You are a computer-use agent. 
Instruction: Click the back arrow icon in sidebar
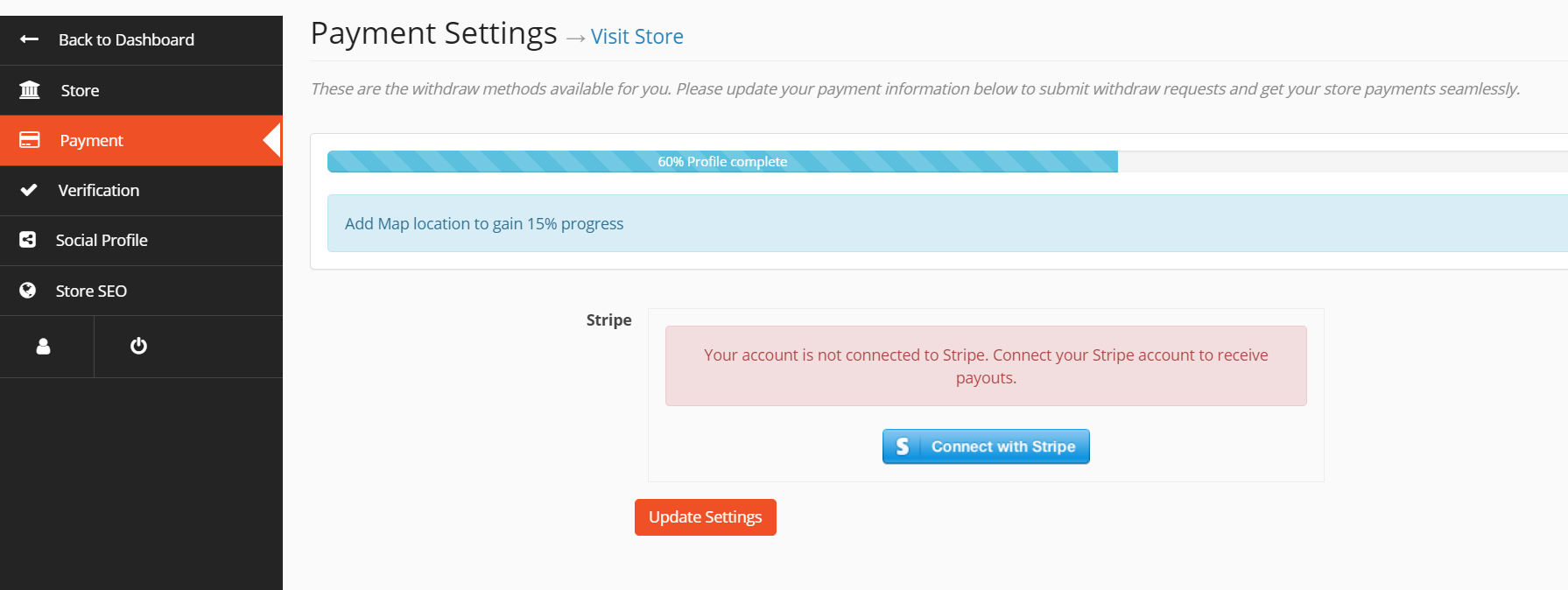29,39
